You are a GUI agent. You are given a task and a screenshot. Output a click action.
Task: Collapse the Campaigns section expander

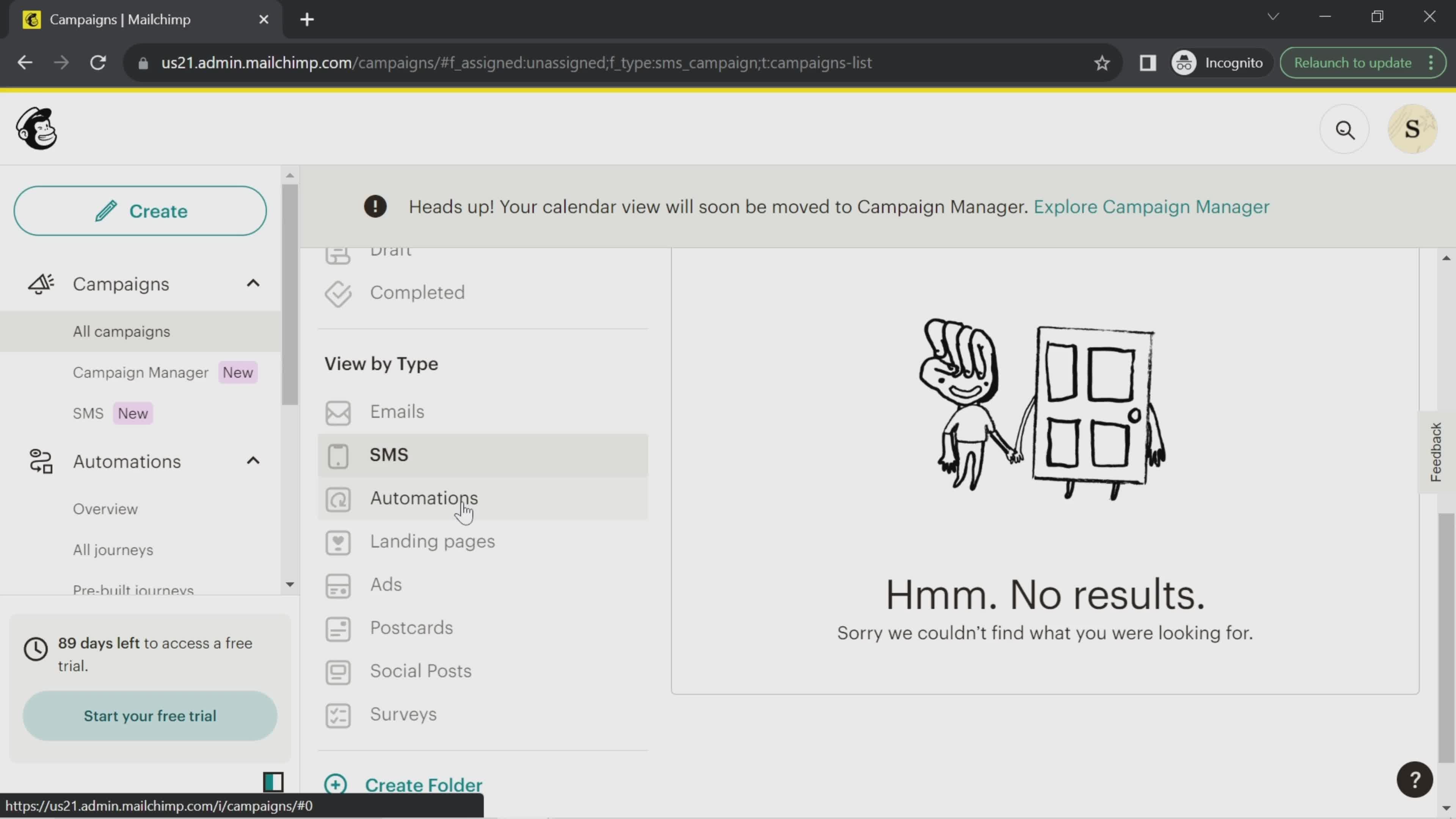tap(253, 284)
